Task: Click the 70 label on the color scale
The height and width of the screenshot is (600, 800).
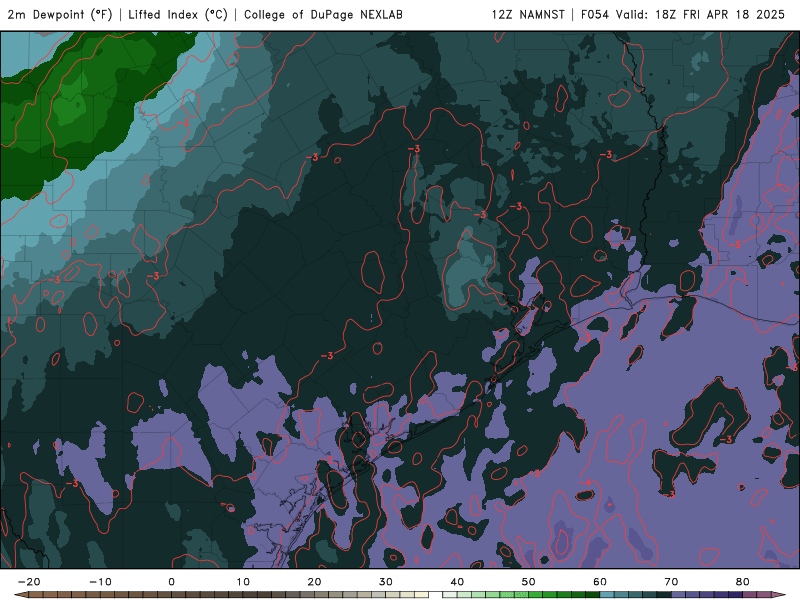Action: tap(671, 582)
